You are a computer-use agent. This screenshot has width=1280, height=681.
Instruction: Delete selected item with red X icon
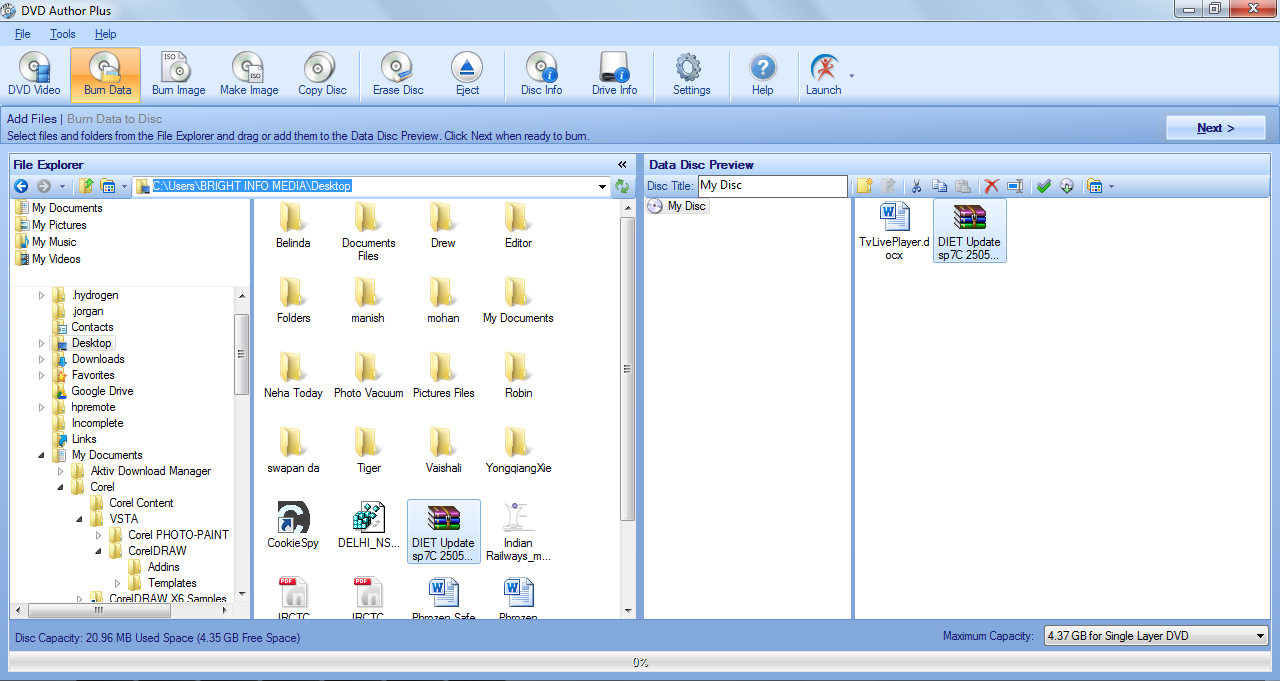coord(991,186)
